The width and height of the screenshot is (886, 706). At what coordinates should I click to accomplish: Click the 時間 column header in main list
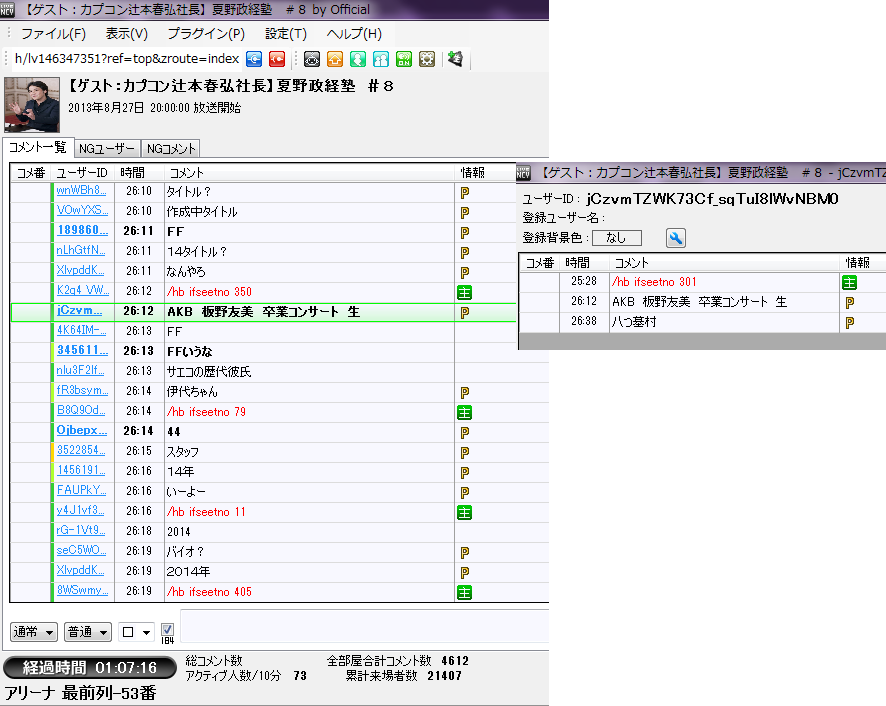139,173
